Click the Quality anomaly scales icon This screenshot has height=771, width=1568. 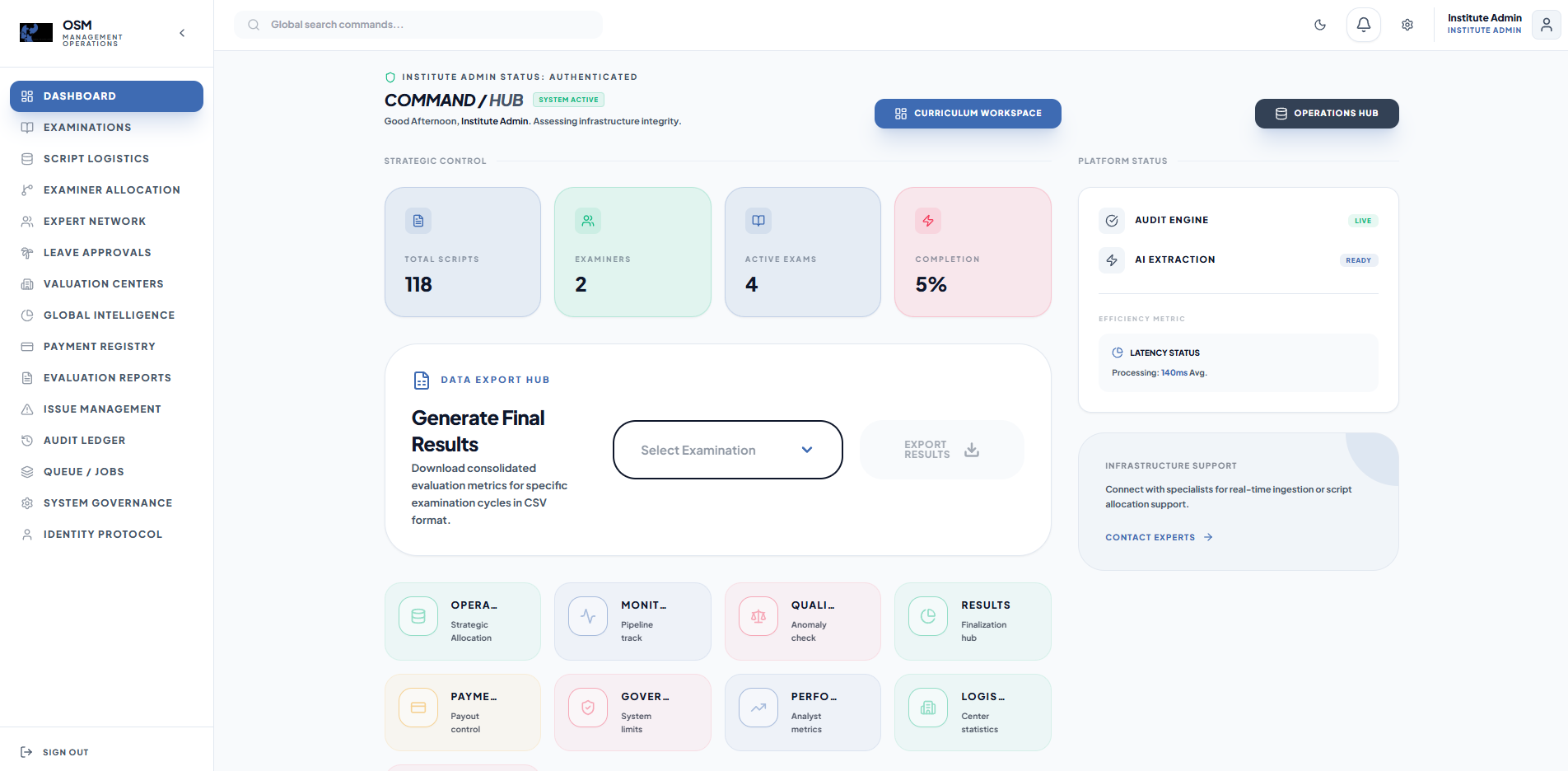coord(758,616)
